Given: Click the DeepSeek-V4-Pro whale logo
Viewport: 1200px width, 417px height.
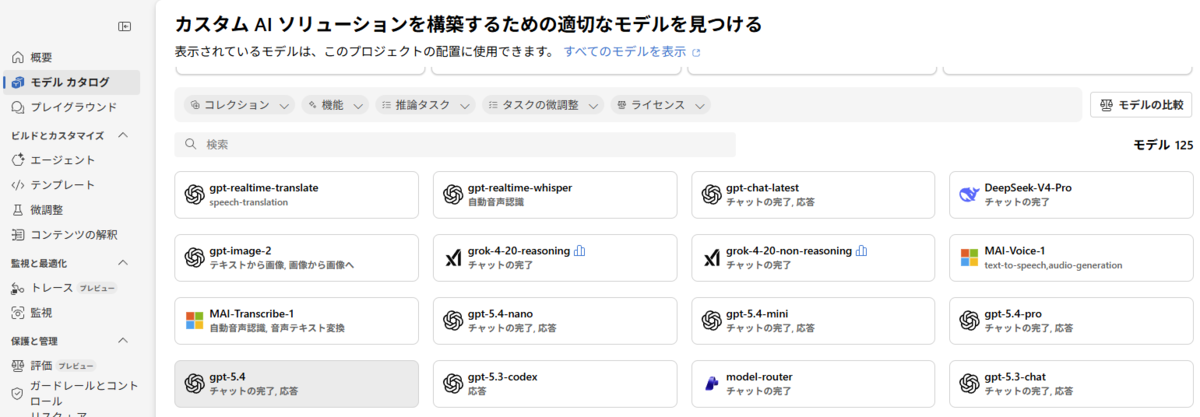Looking at the screenshot, I should click(x=968, y=194).
